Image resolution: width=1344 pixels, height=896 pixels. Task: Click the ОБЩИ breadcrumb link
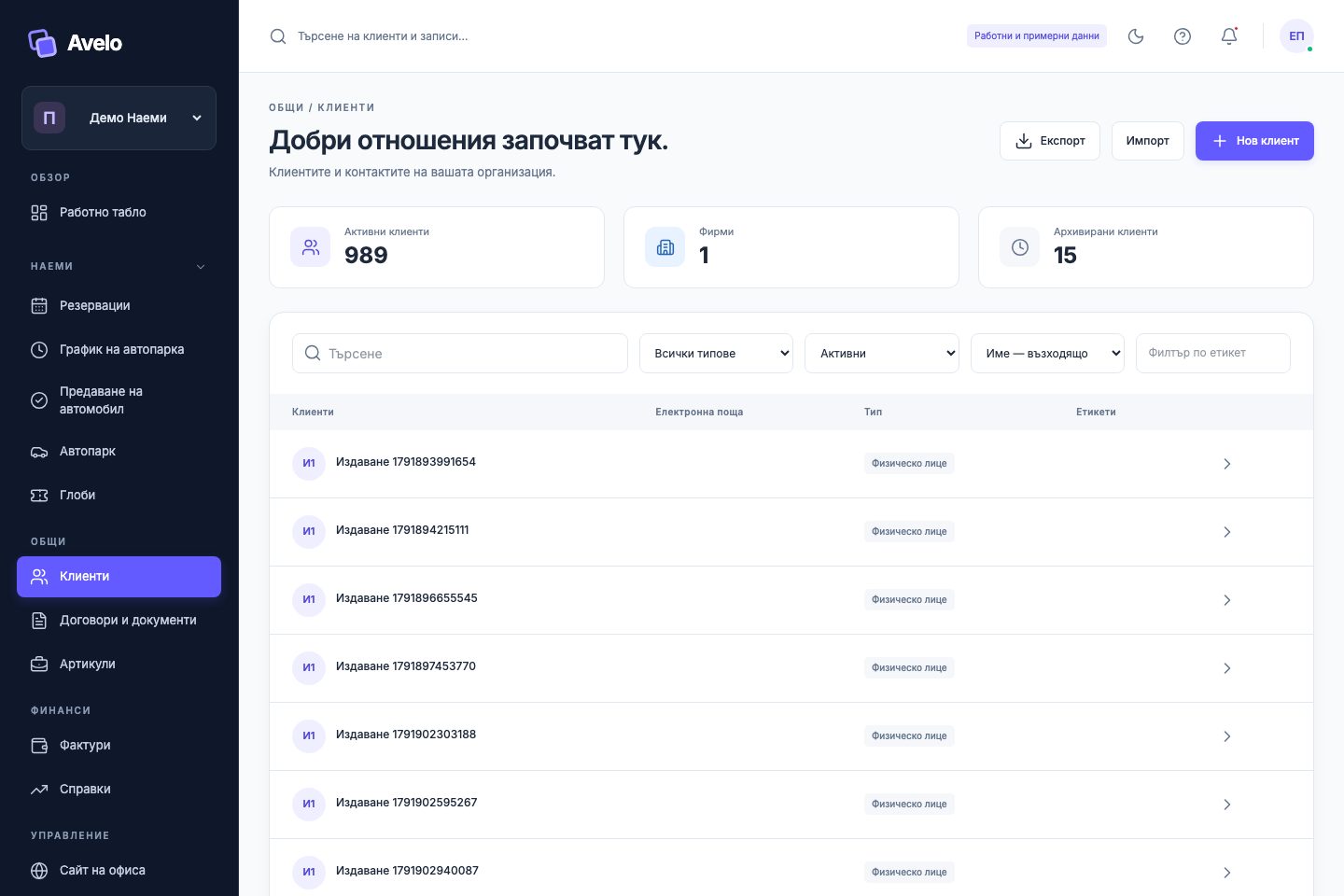pos(287,107)
